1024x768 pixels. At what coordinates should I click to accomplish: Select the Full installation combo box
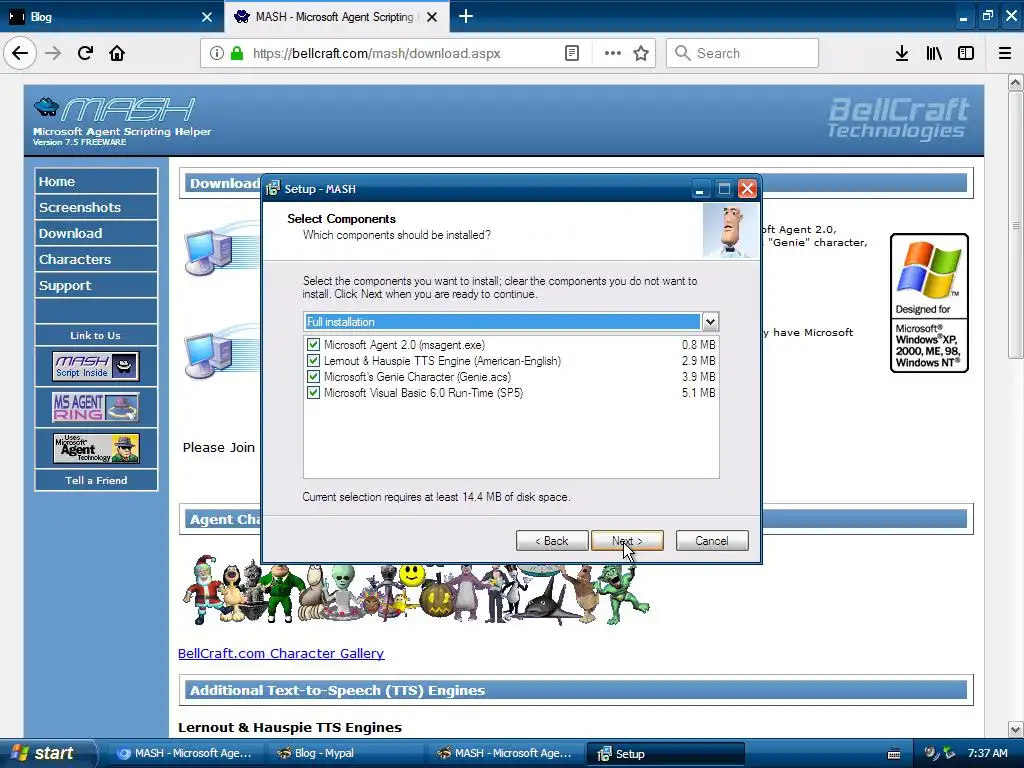(x=511, y=321)
